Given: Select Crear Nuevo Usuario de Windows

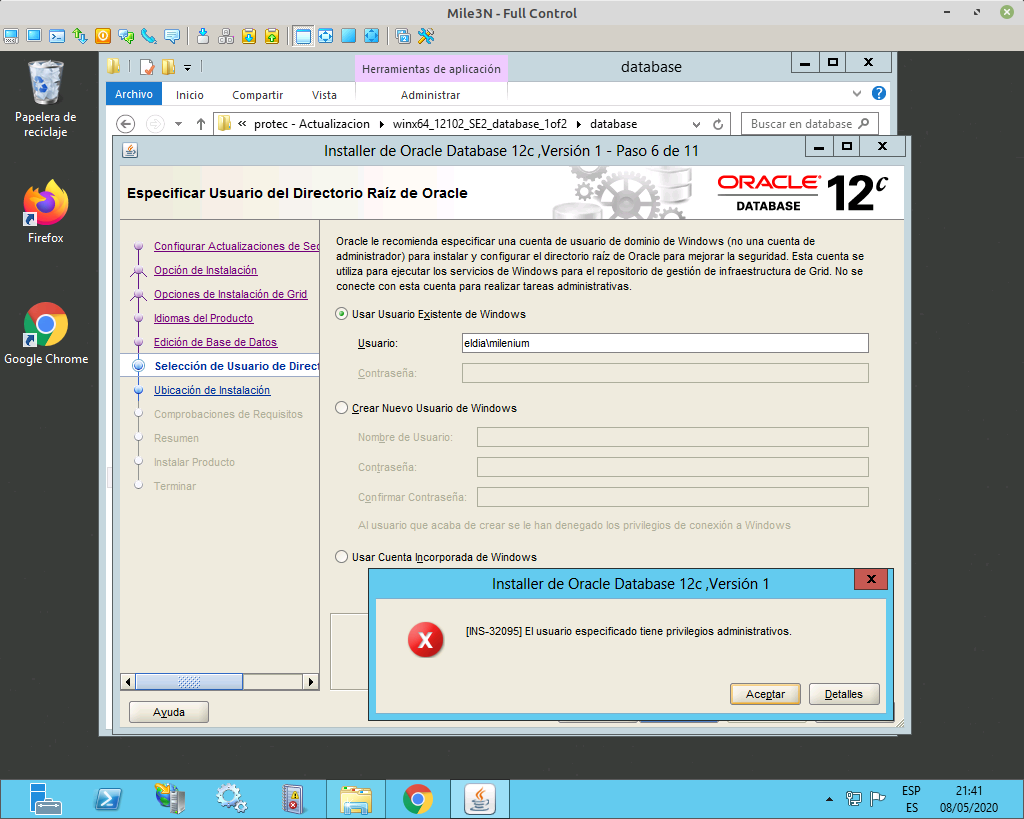Looking at the screenshot, I should [x=340, y=408].
